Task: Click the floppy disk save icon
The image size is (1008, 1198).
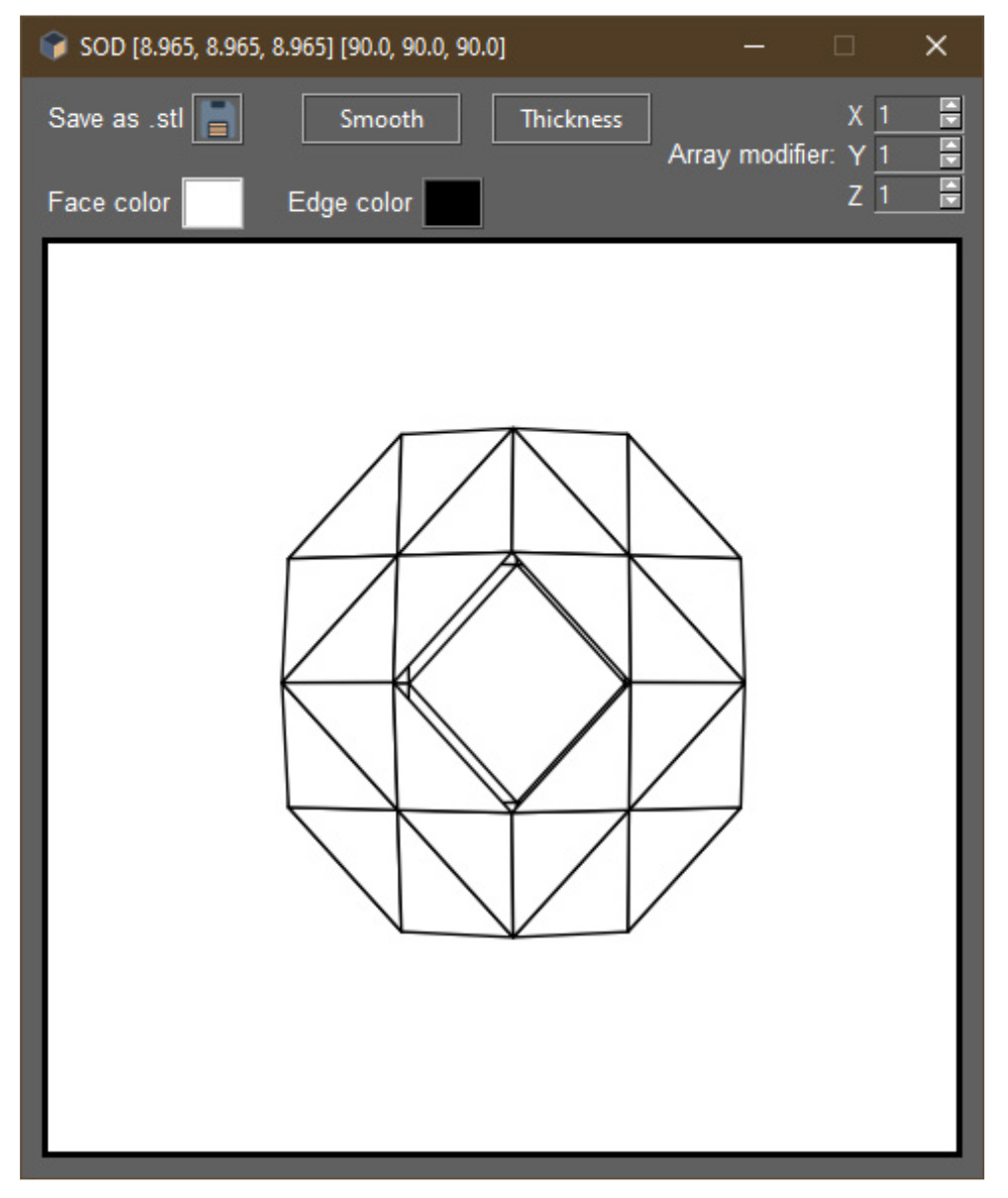Action: click(217, 120)
